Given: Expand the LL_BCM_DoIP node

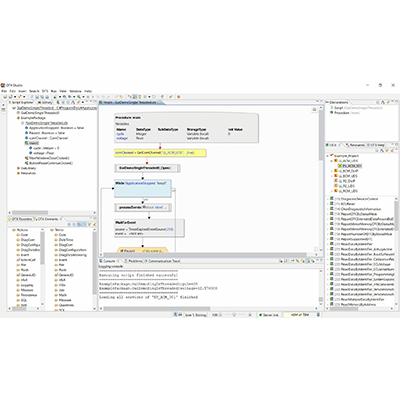Looking at the screenshot, I should tap(331, 171).
